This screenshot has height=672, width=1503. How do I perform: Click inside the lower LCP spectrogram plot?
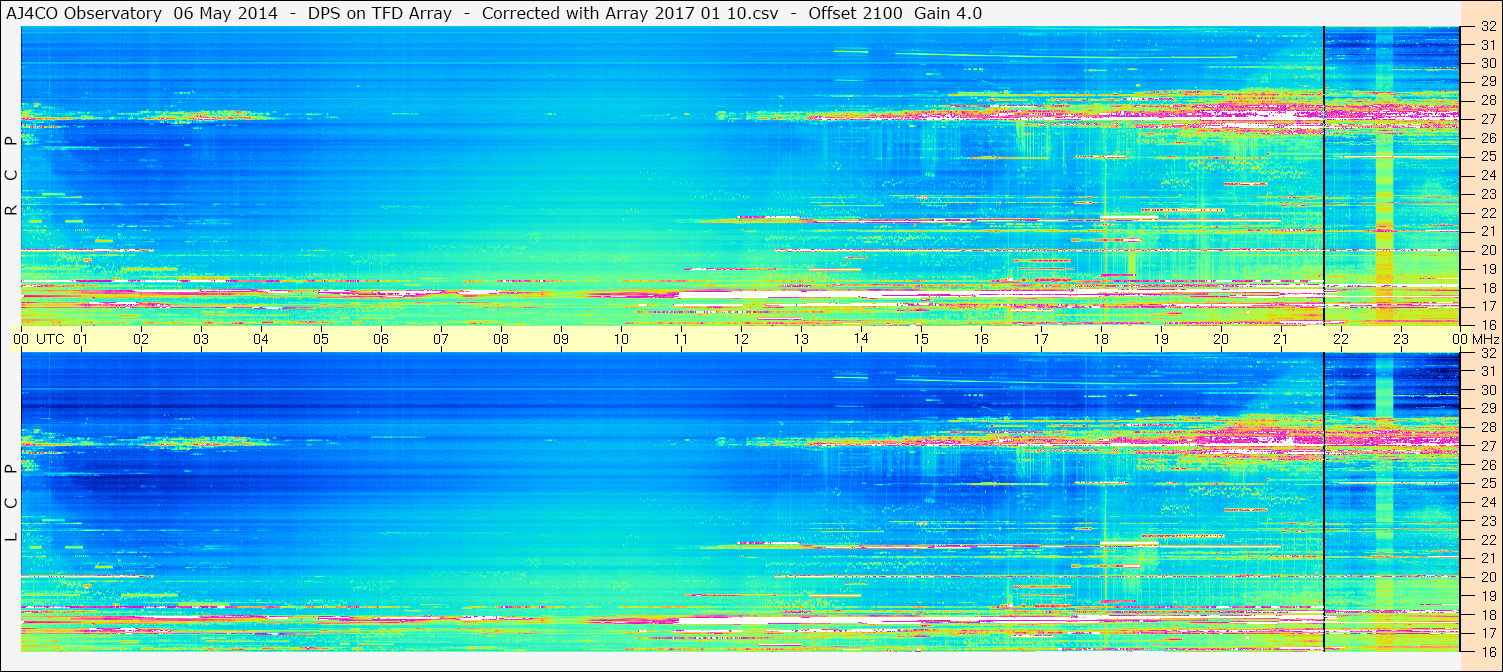[x=740, y=502]
